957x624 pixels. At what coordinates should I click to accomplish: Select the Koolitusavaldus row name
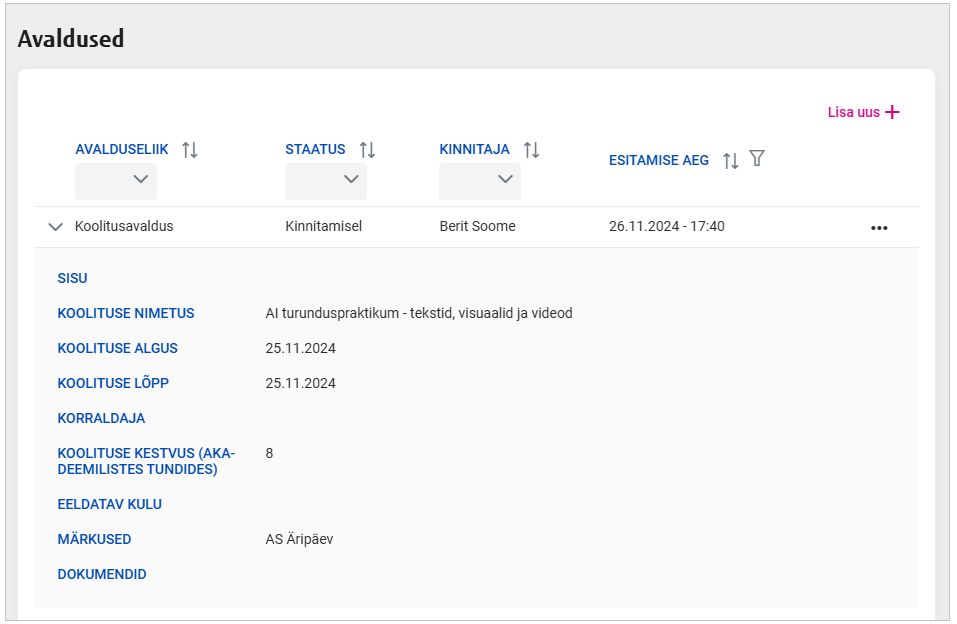pyautogui.click(x=124, y=227)
